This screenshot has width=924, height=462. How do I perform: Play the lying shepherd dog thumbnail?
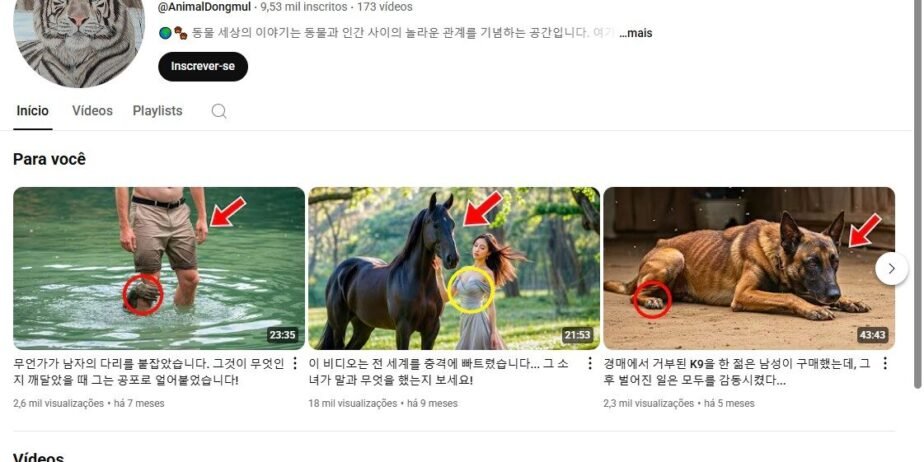coord(749,268)
